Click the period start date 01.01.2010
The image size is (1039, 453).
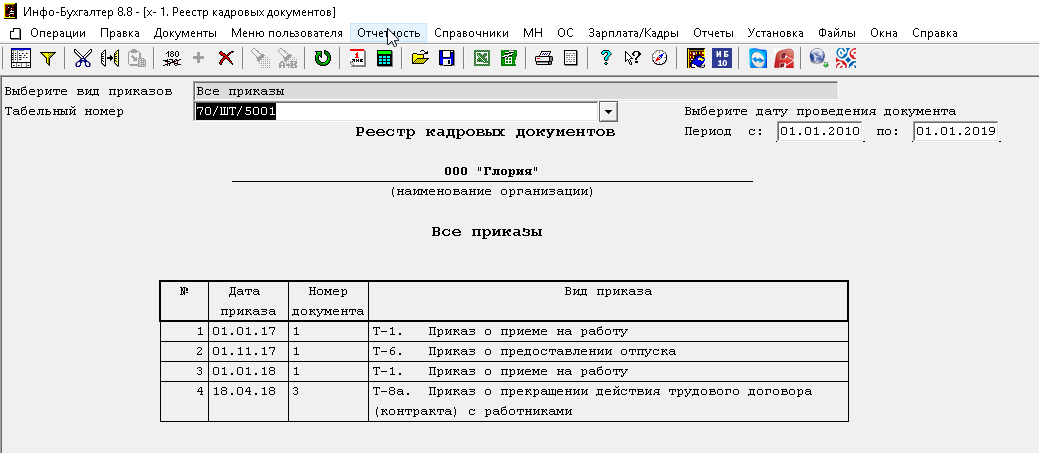[820, 131]
